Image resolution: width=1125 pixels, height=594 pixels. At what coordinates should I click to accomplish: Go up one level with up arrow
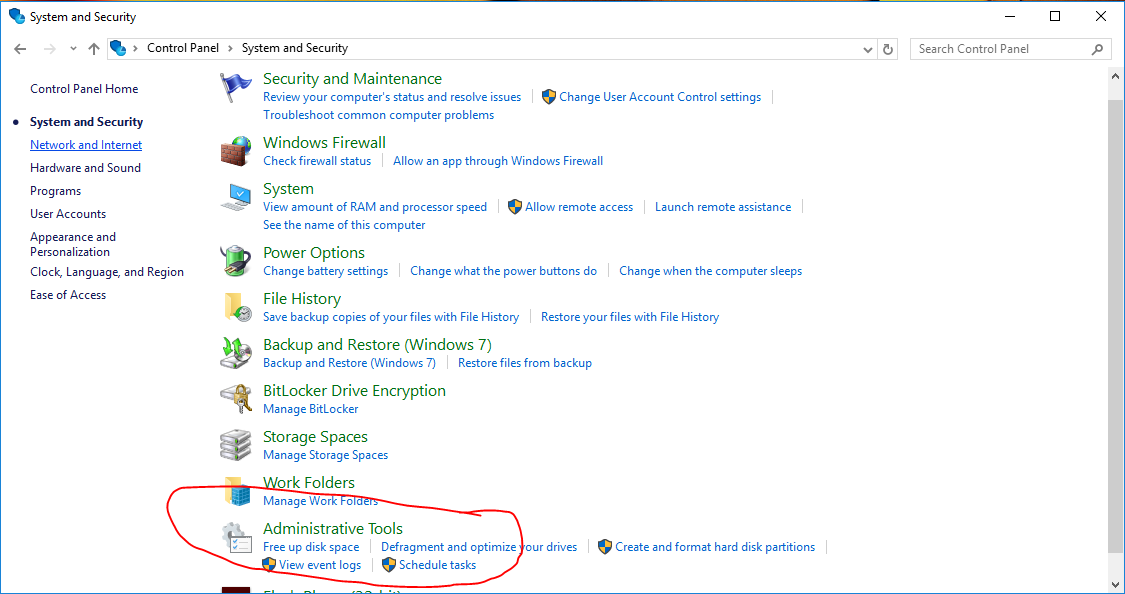(x=94, y=49)
